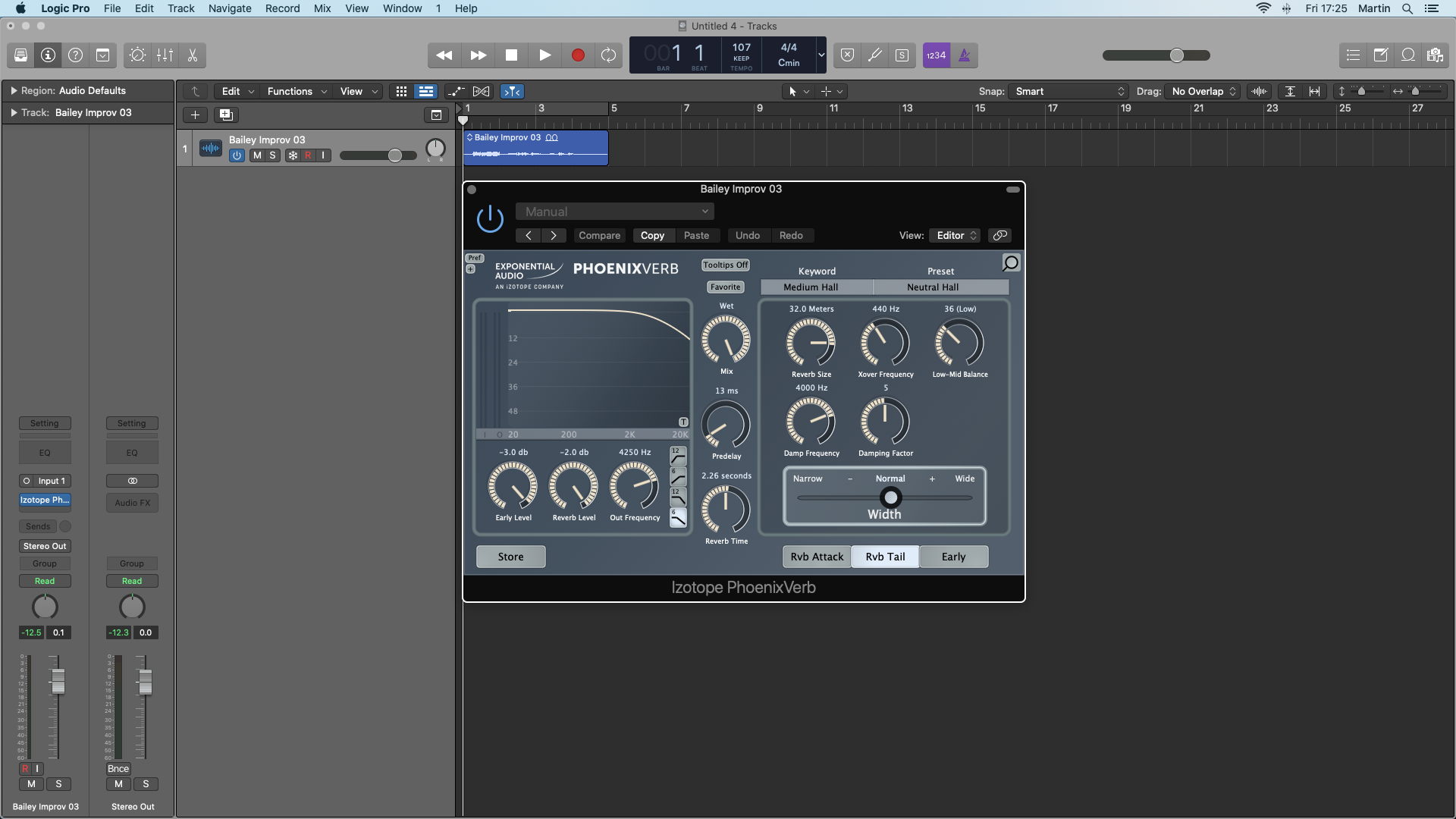The width and height of the screenshot is (1456, 819).
Task: Click the duplicate track icon
Action: tap(226, 115)
